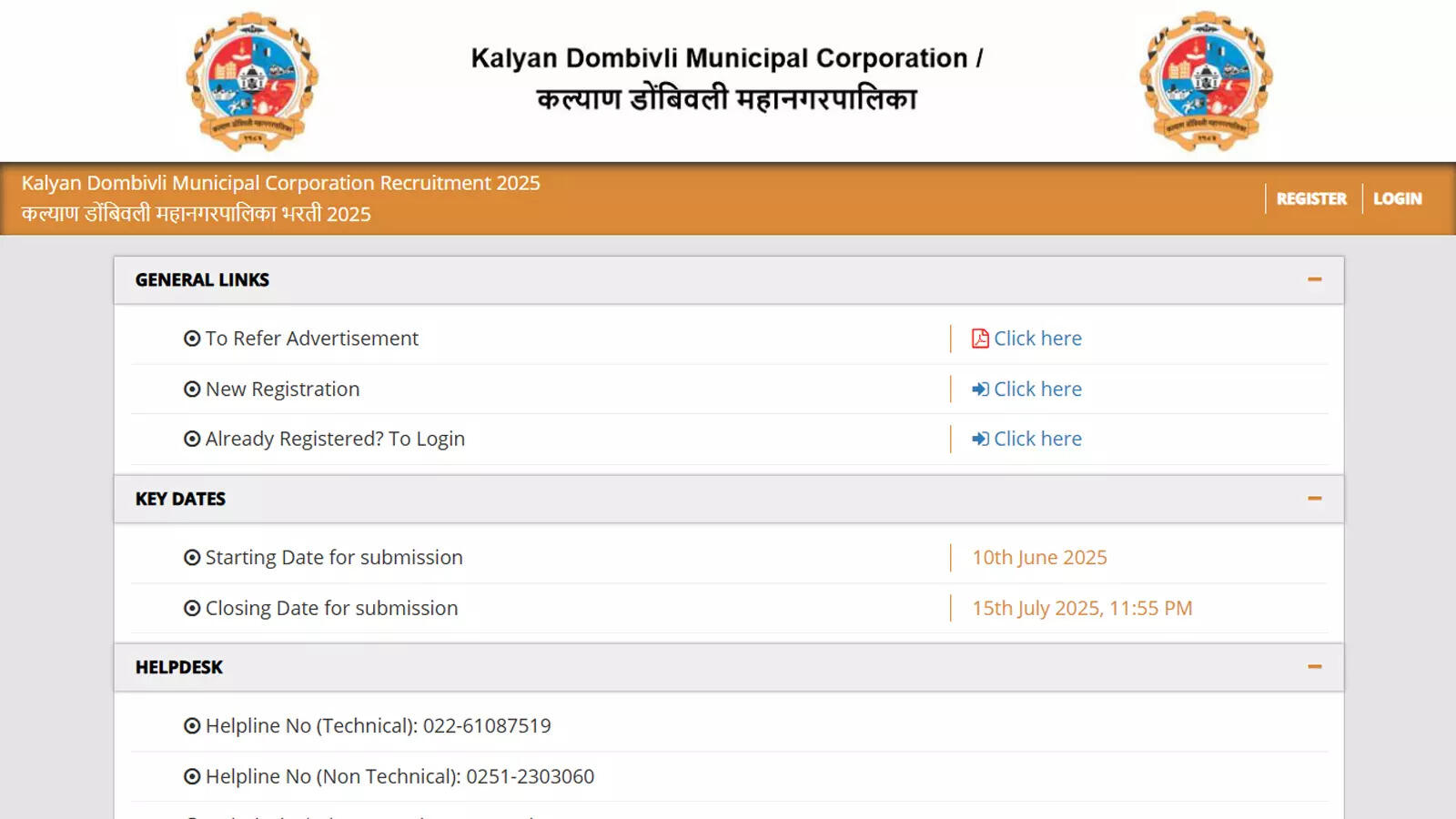Image resolution: width=1456 pixels, height=819 pixels.
Task: Click bullet icon beside Helpline No (Technical)
Action: click(x=192, y=726)
